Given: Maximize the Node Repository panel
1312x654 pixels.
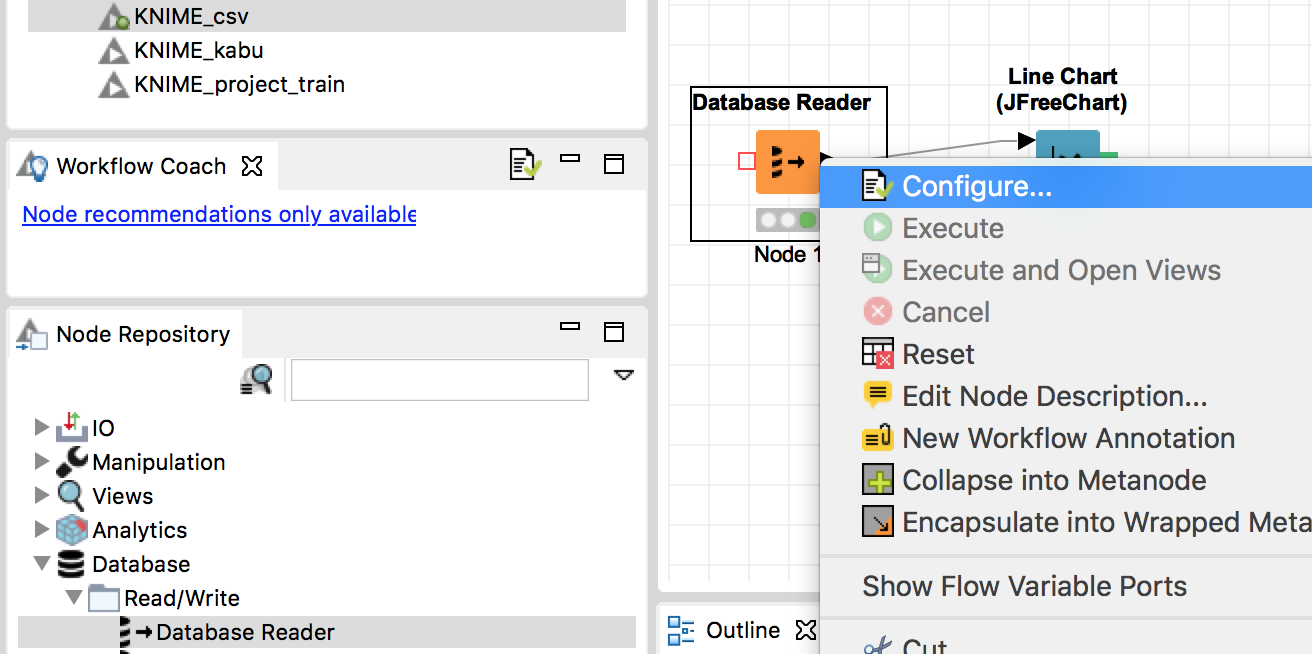Looking at the screenshot, I should click(x=614, y=331).
